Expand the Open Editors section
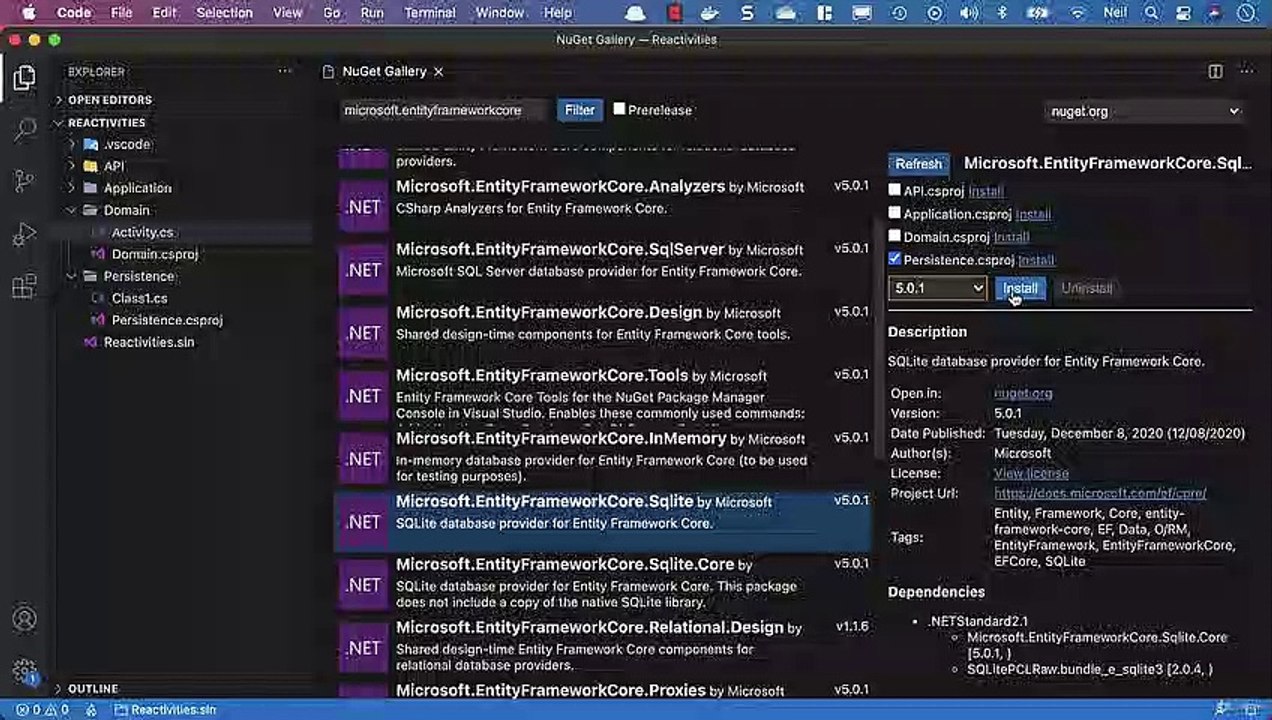 pyautogui.click(x=109, y=100)
